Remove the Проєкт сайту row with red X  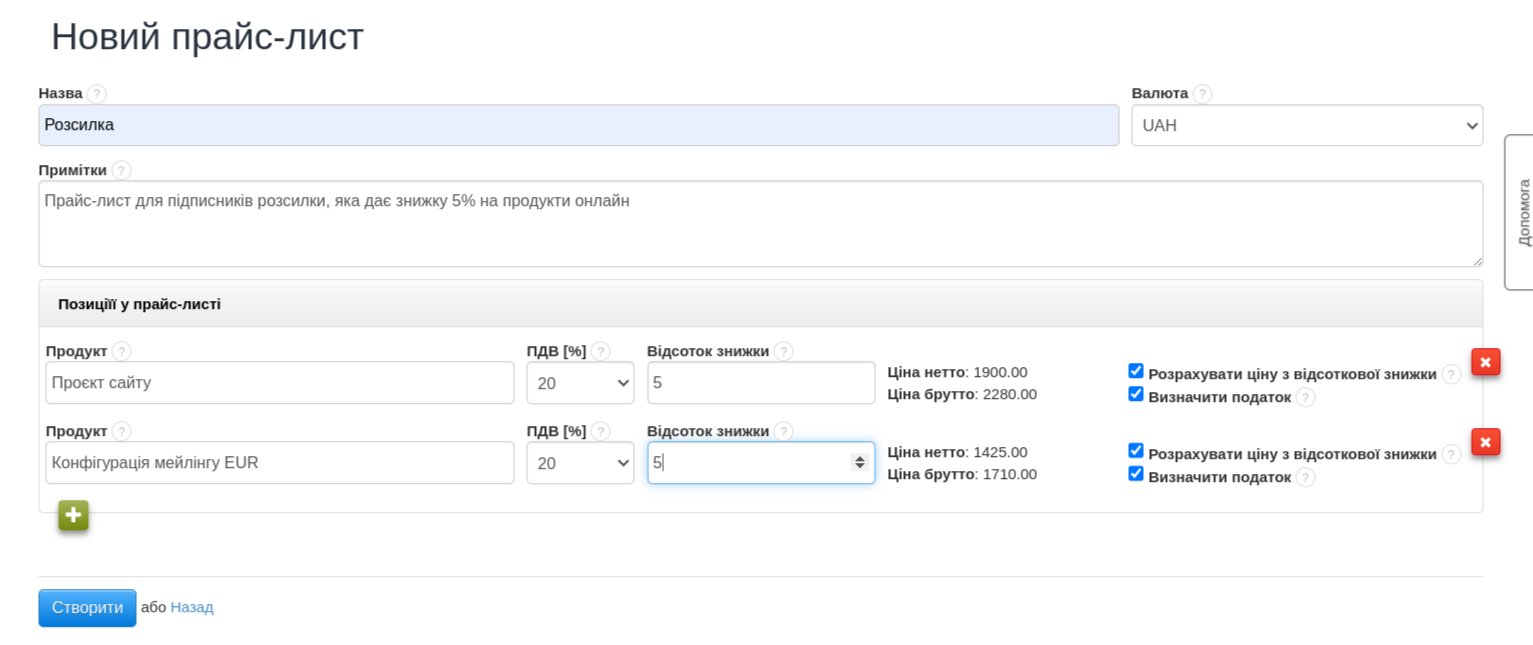[1485, 362]
